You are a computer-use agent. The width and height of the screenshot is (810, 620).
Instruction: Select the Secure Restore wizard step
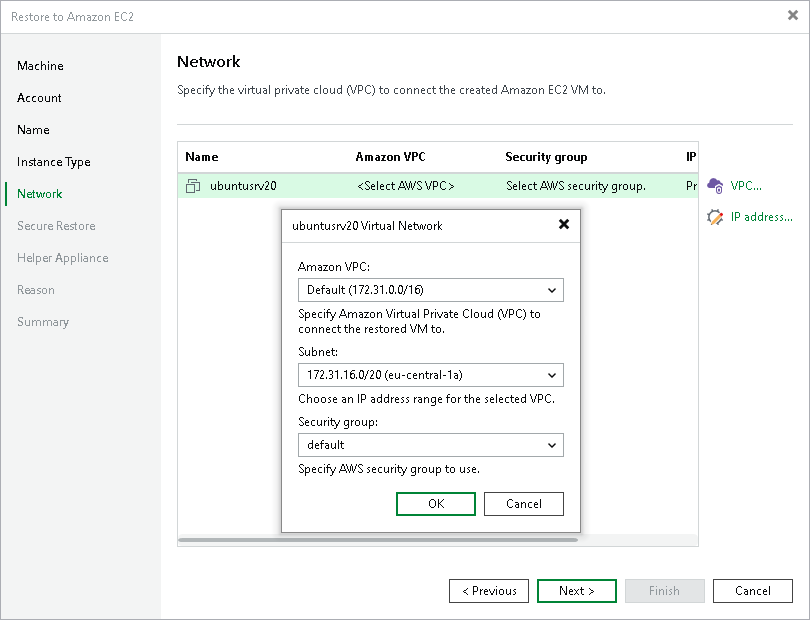56,226
